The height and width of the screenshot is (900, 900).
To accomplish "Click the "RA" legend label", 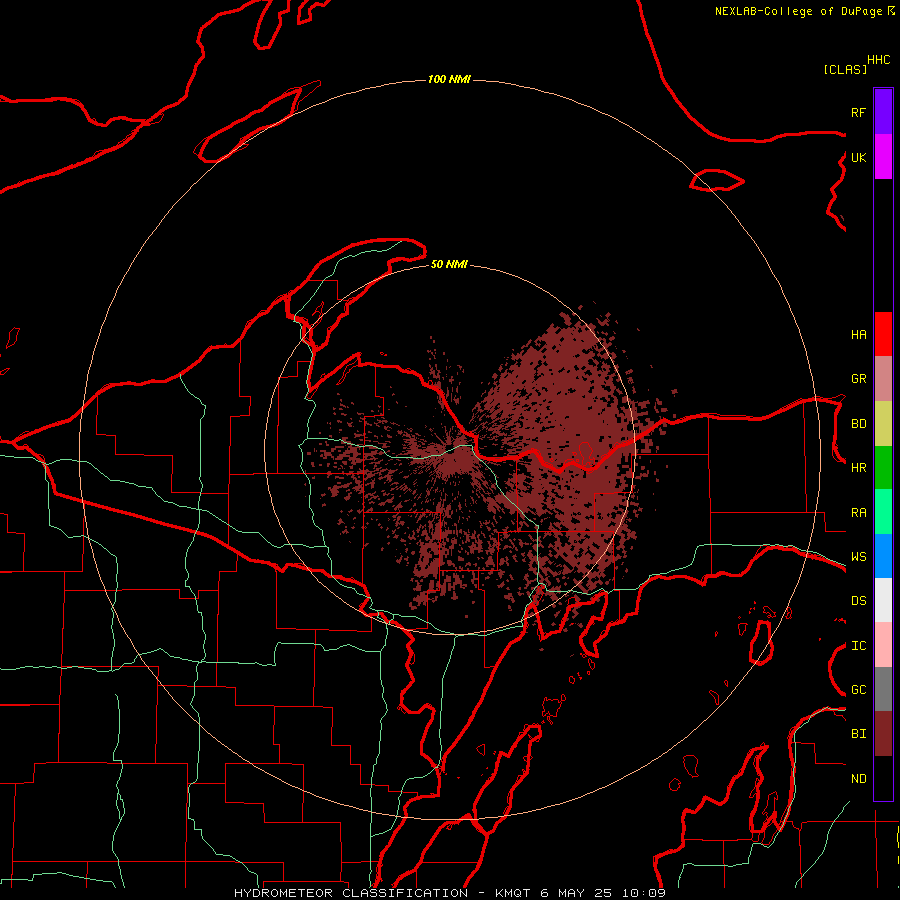I will (858, 512).
